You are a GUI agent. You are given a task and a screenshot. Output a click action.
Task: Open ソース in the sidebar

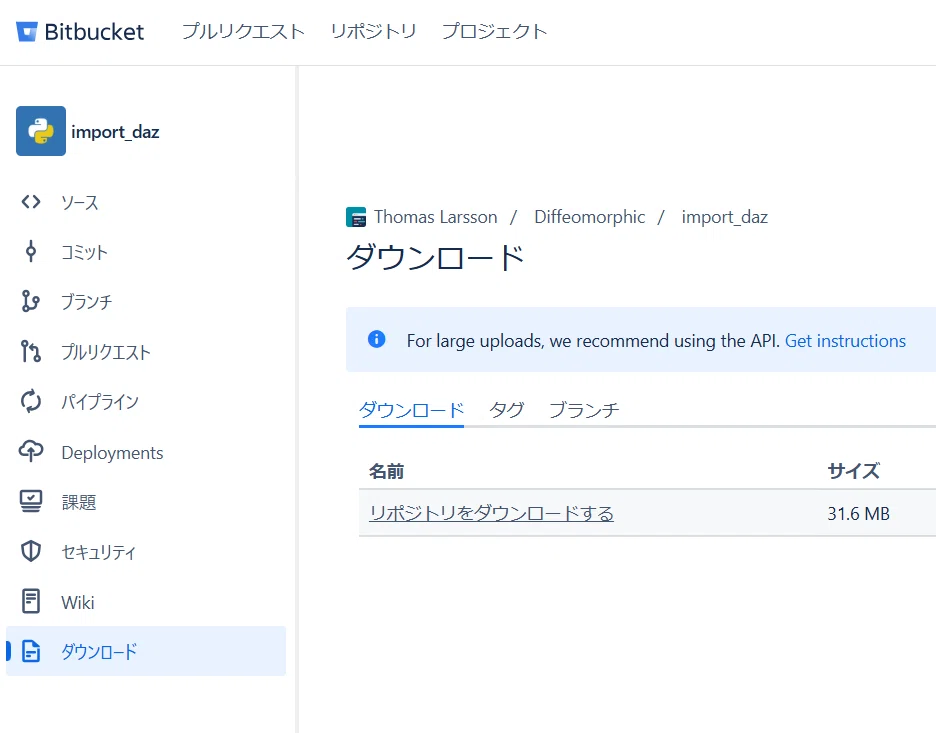(x=80, y=202)
